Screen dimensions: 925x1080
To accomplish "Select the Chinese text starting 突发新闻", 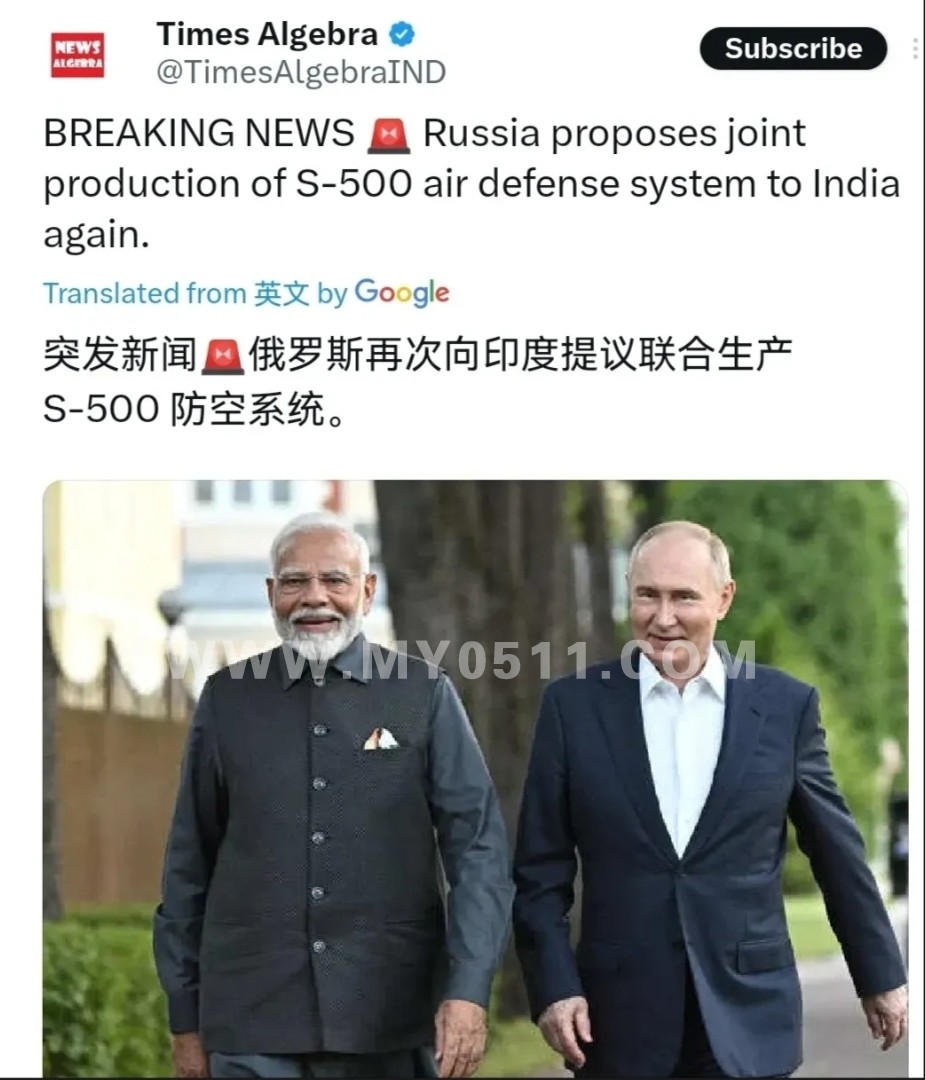I will pos(417,382).
